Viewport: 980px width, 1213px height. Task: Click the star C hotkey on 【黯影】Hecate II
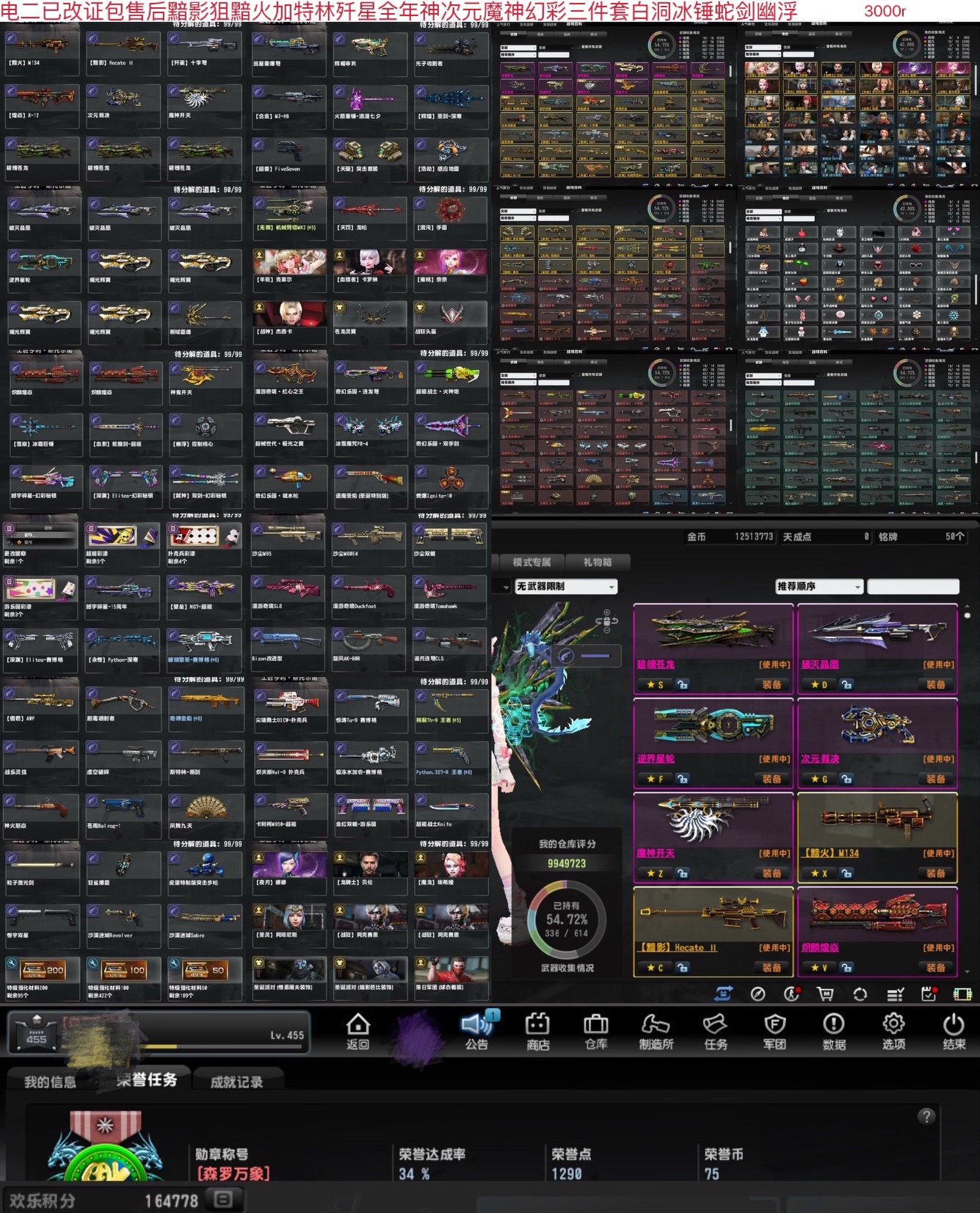coord(655,968)
